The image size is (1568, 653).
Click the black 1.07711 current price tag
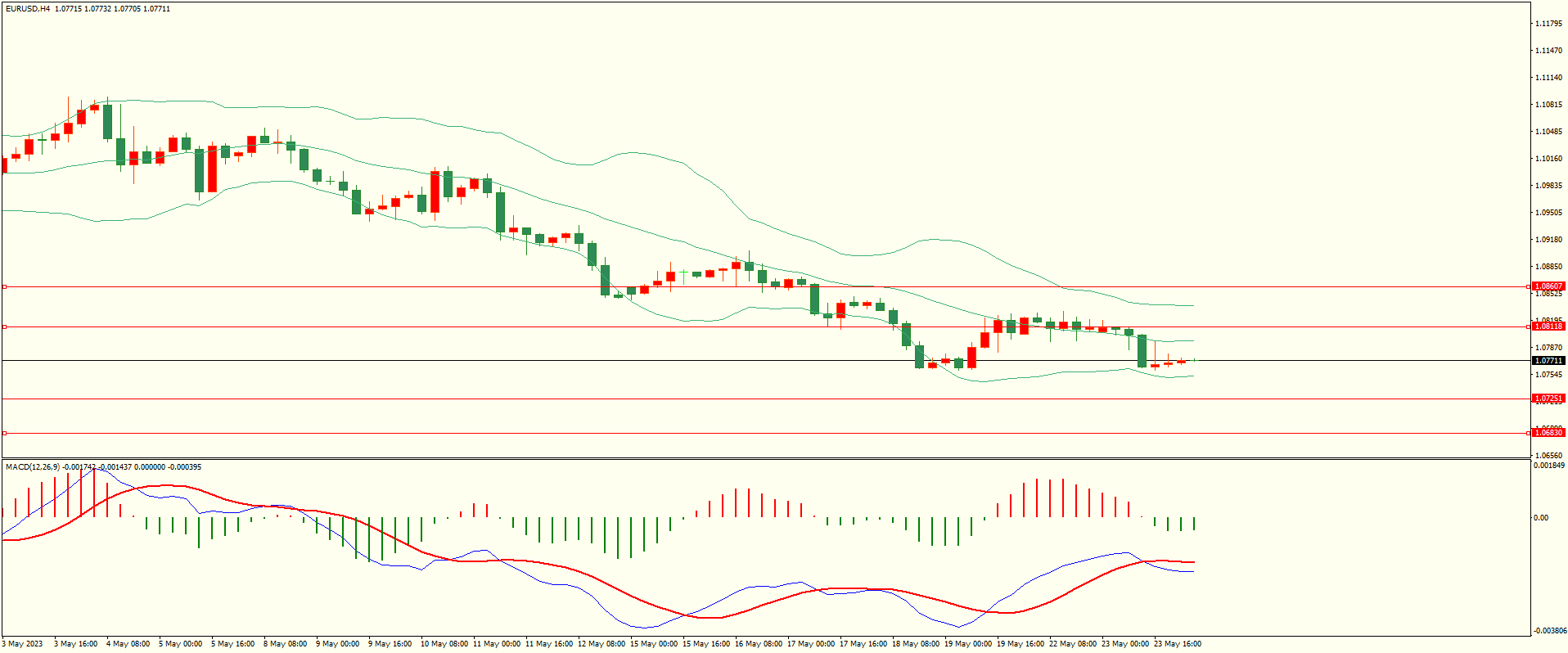point(1548,360)
